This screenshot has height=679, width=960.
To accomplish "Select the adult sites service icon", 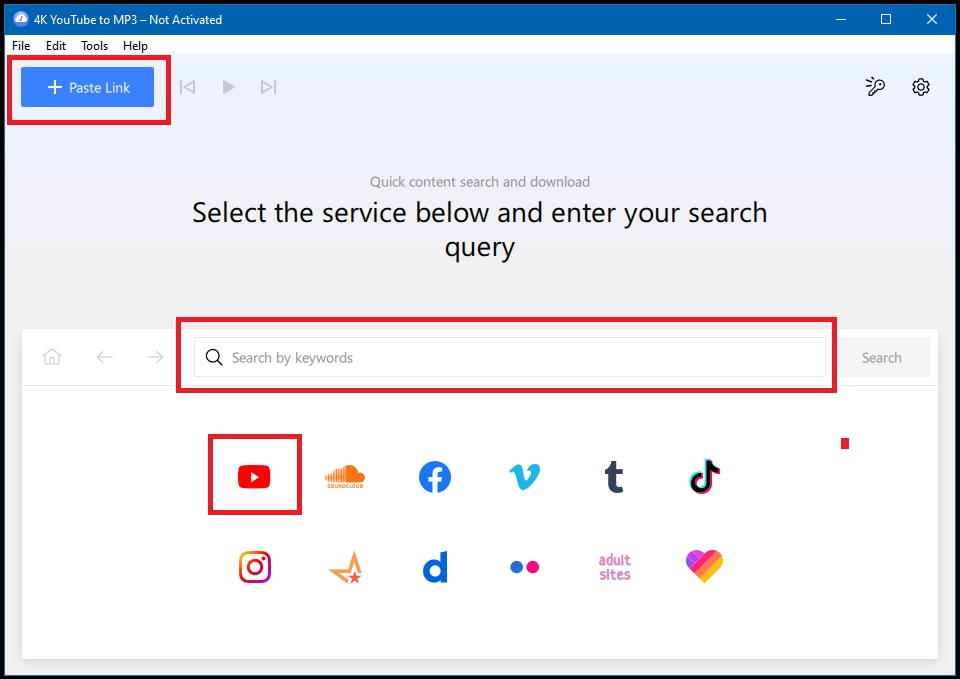I will coord(614,566).
